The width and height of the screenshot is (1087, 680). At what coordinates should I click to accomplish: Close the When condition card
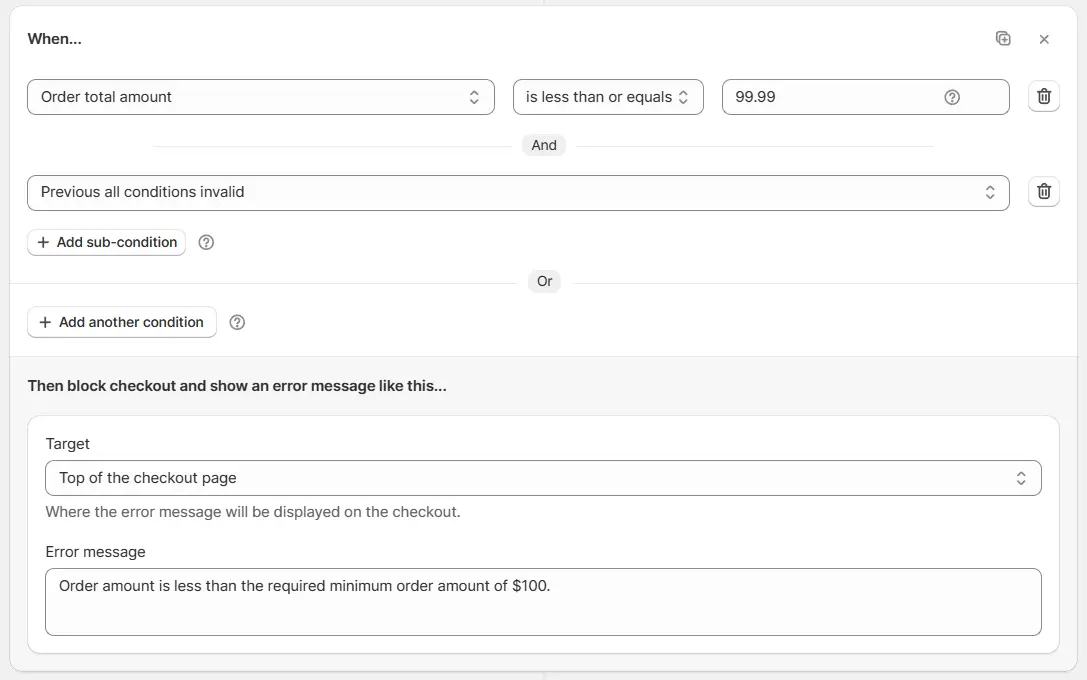[x=1044, y=39]
